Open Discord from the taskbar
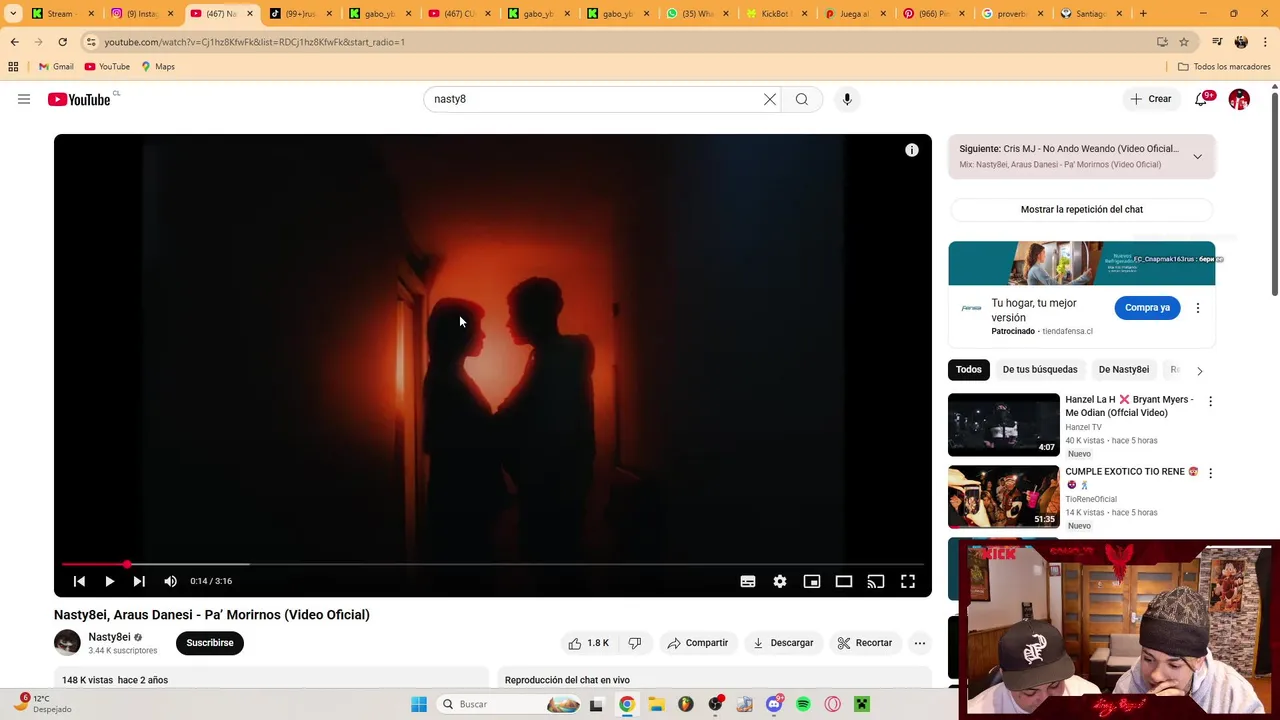Image resolution: width=1280 pixels, height=720 pixels. click(774, 704)
